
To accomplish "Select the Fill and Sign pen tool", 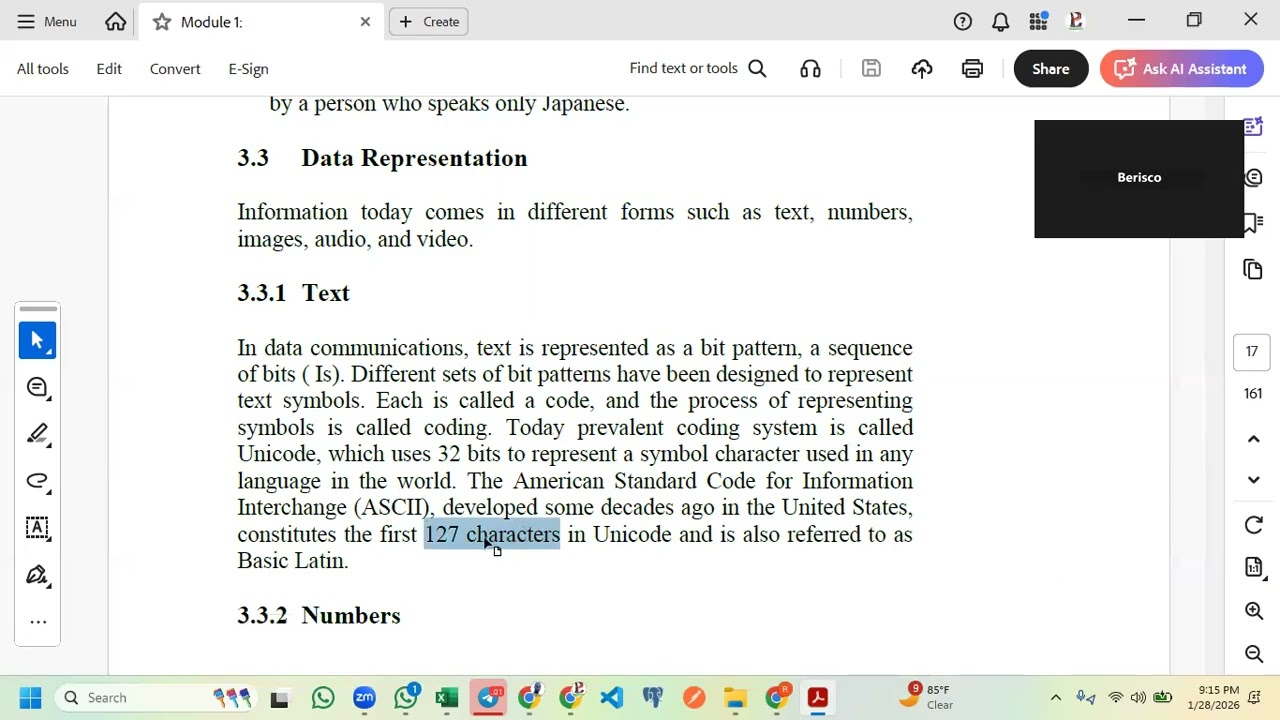I will pyautogui.click(x=38, y=575).
